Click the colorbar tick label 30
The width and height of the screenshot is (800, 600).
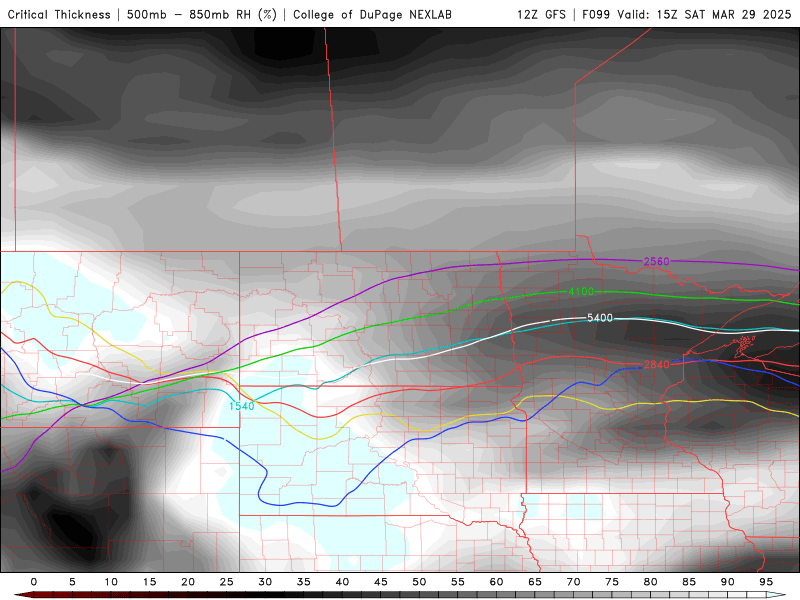tap(265, 582)
